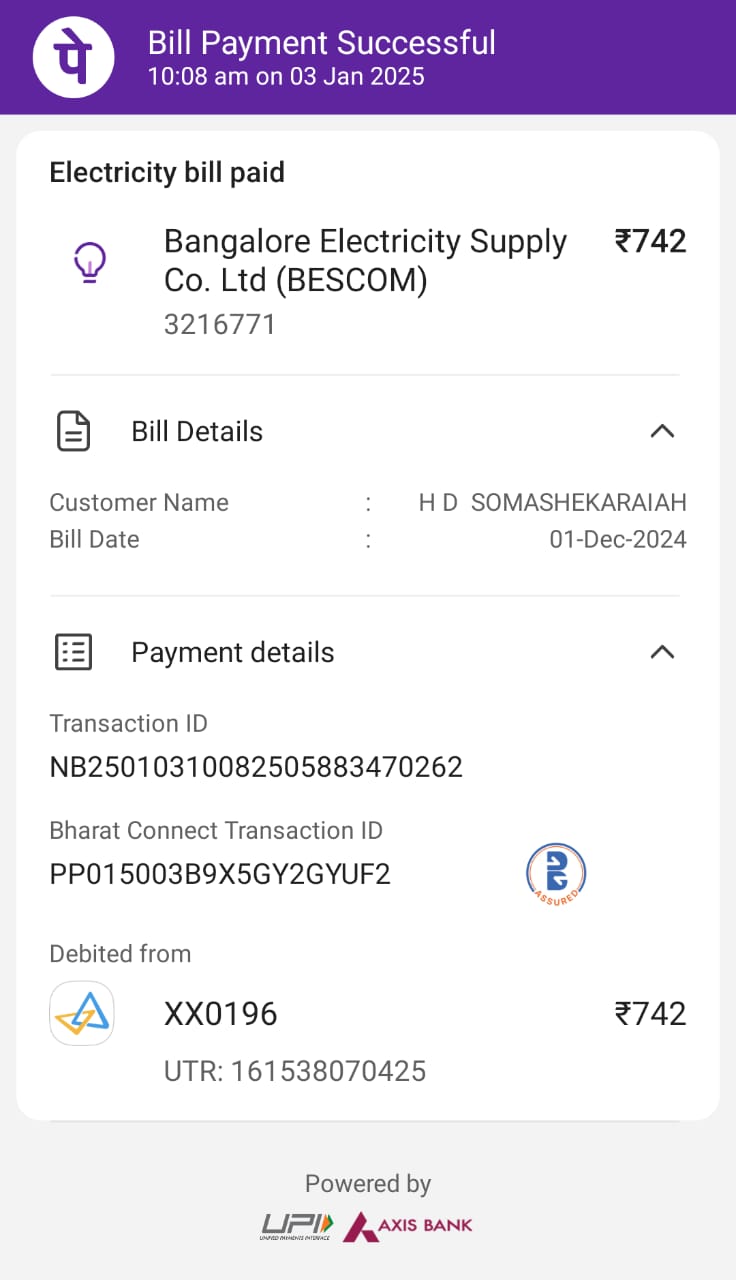The height and width of the screenshot is (1280, 736).
Task: Click the Bangalore Electricity Supply biller name
Action: [365, 261]
